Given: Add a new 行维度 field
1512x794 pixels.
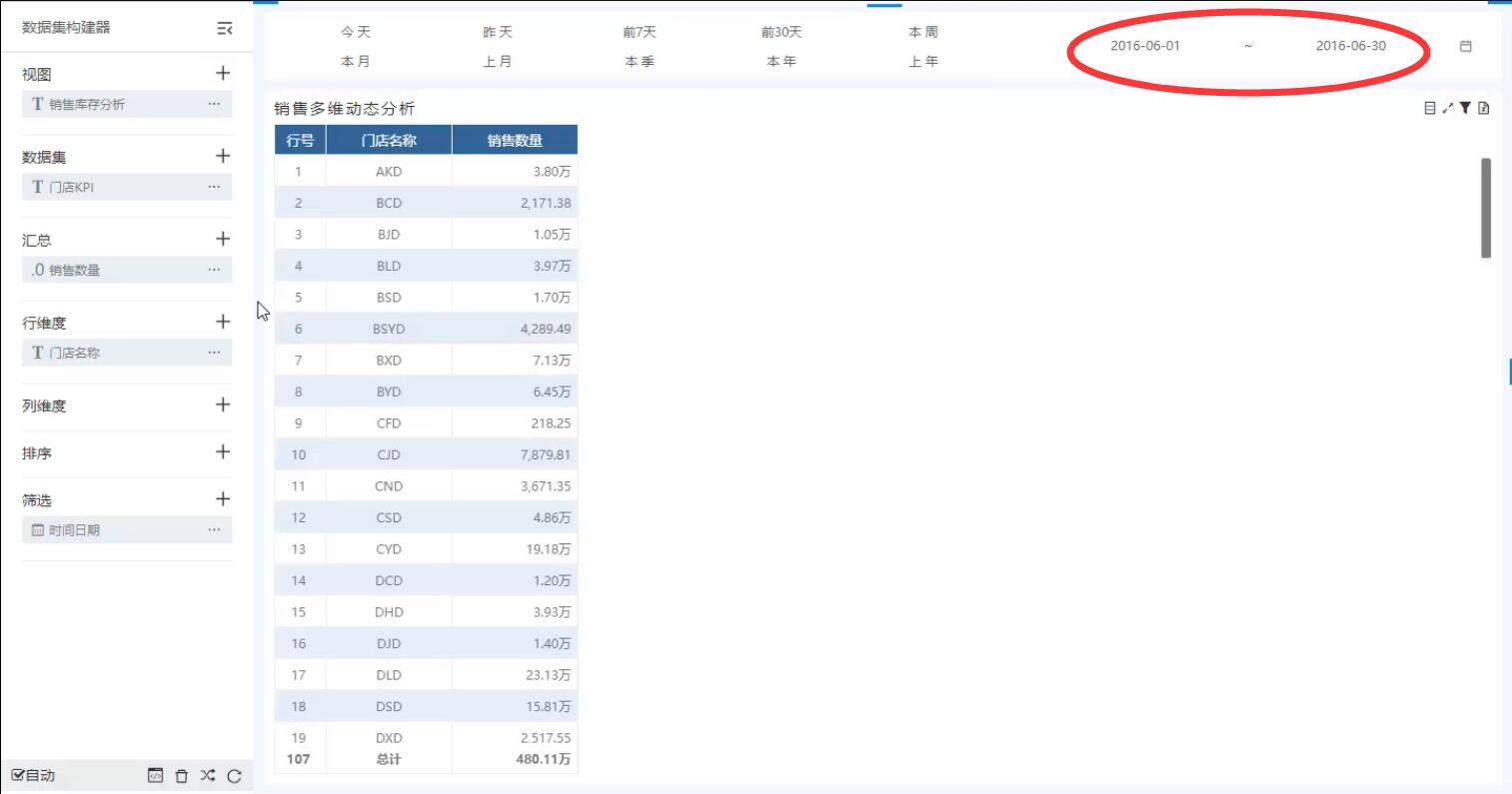Looking at the screenshot, I should click(x=223, y=322).
